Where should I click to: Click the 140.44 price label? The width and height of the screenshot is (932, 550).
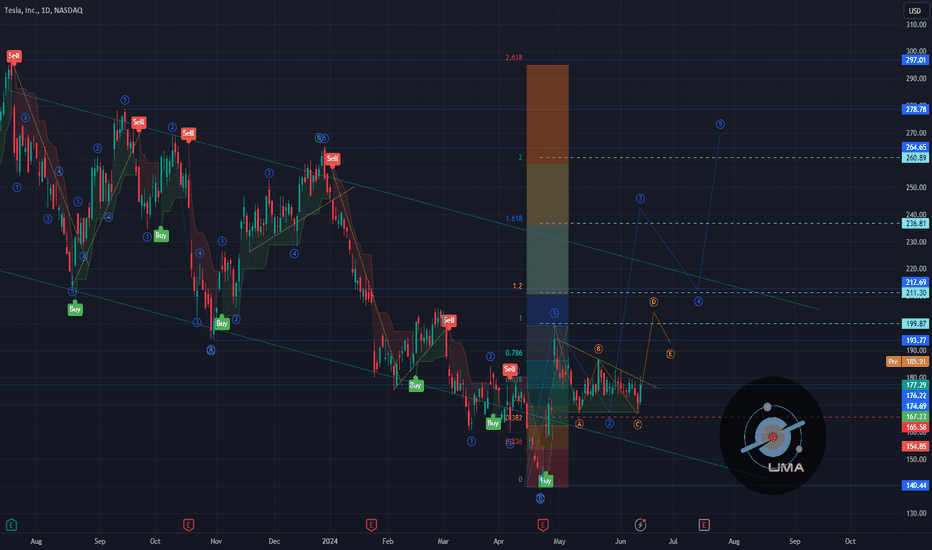click(x=915, y=485)
